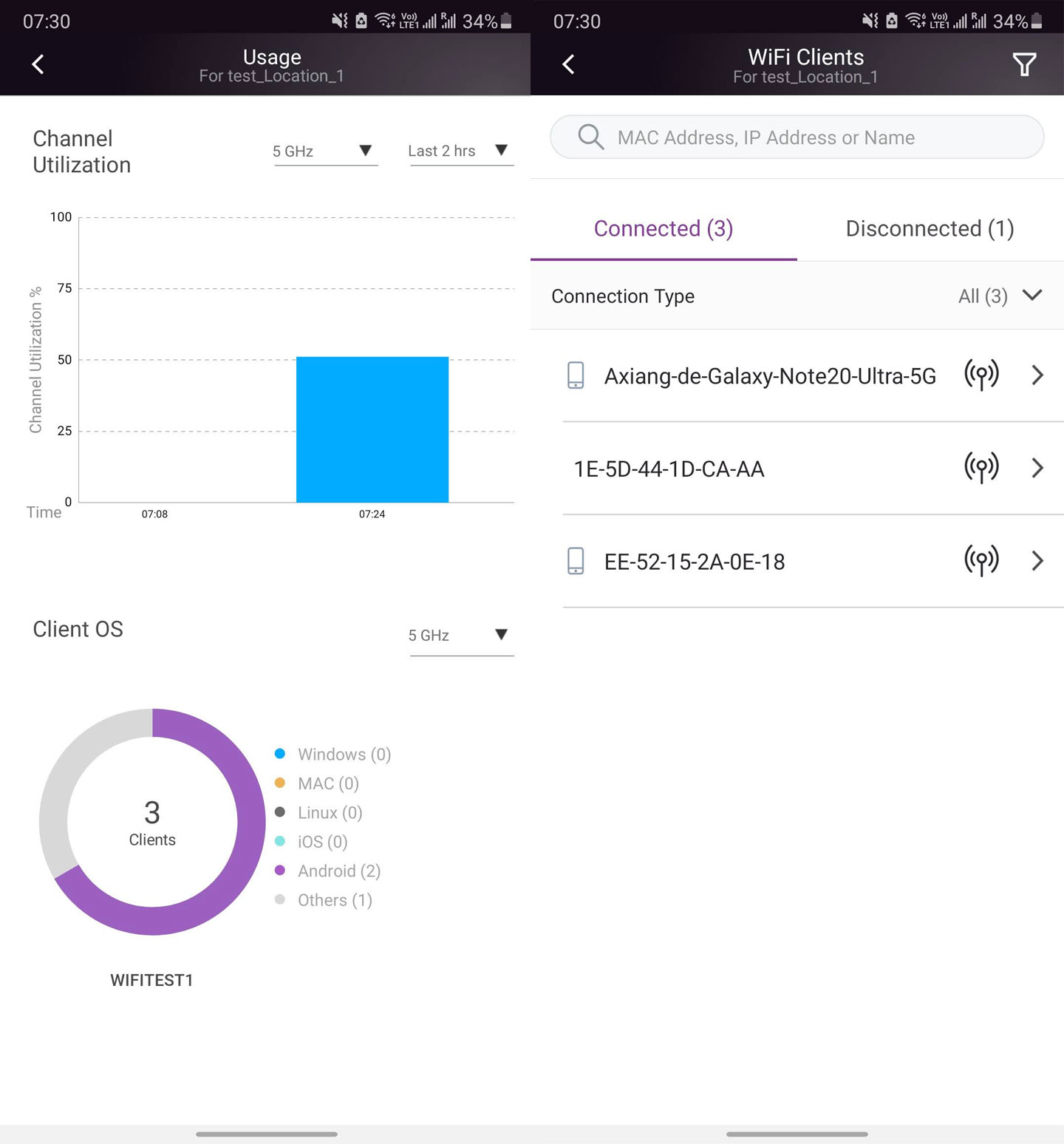Click the back arrow on WiFi Clients screen
Viewport: 1064px width, 1144px height.
point(567,65)
